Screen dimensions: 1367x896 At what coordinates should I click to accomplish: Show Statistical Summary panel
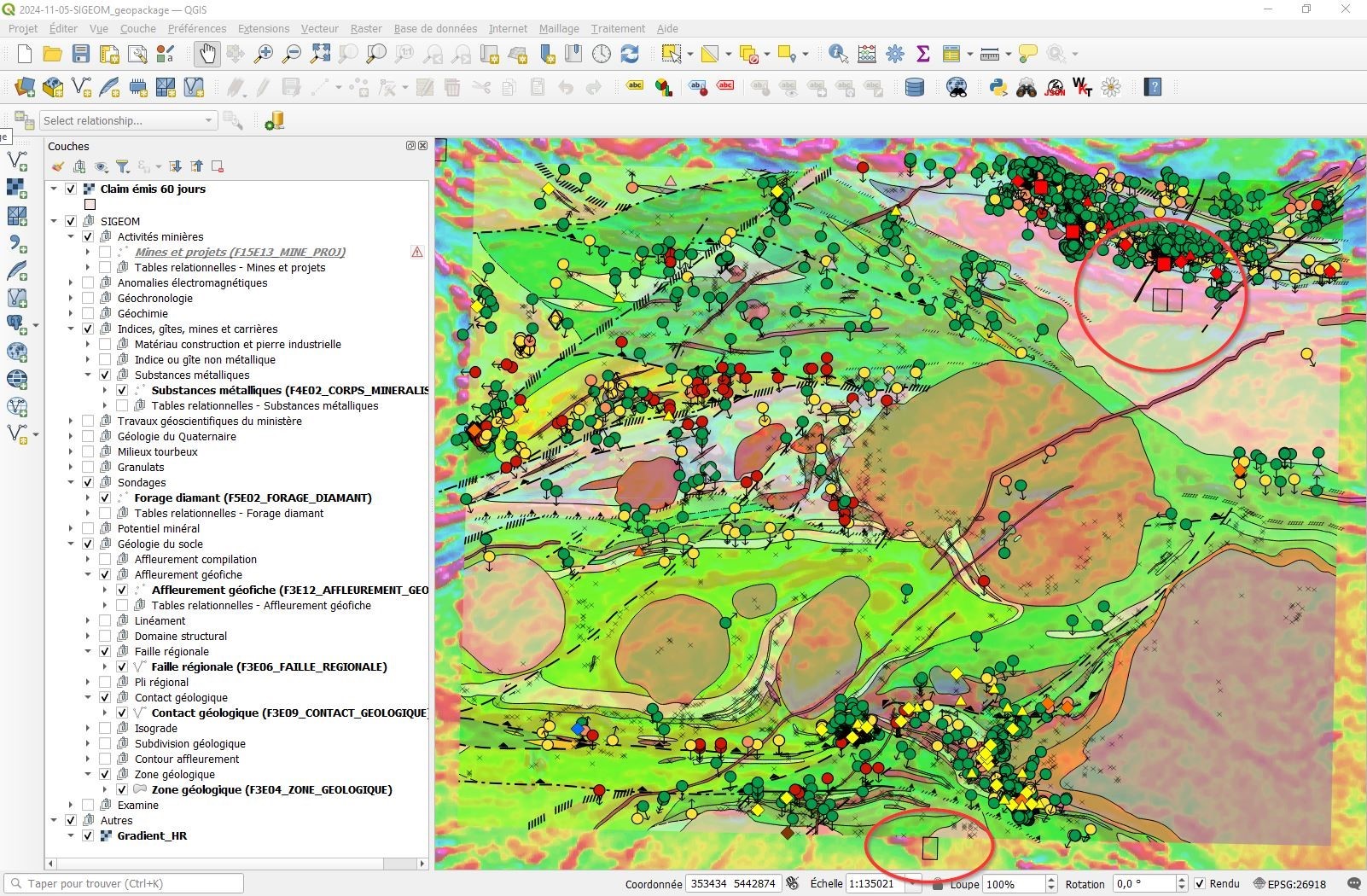[x=922, y=53]
